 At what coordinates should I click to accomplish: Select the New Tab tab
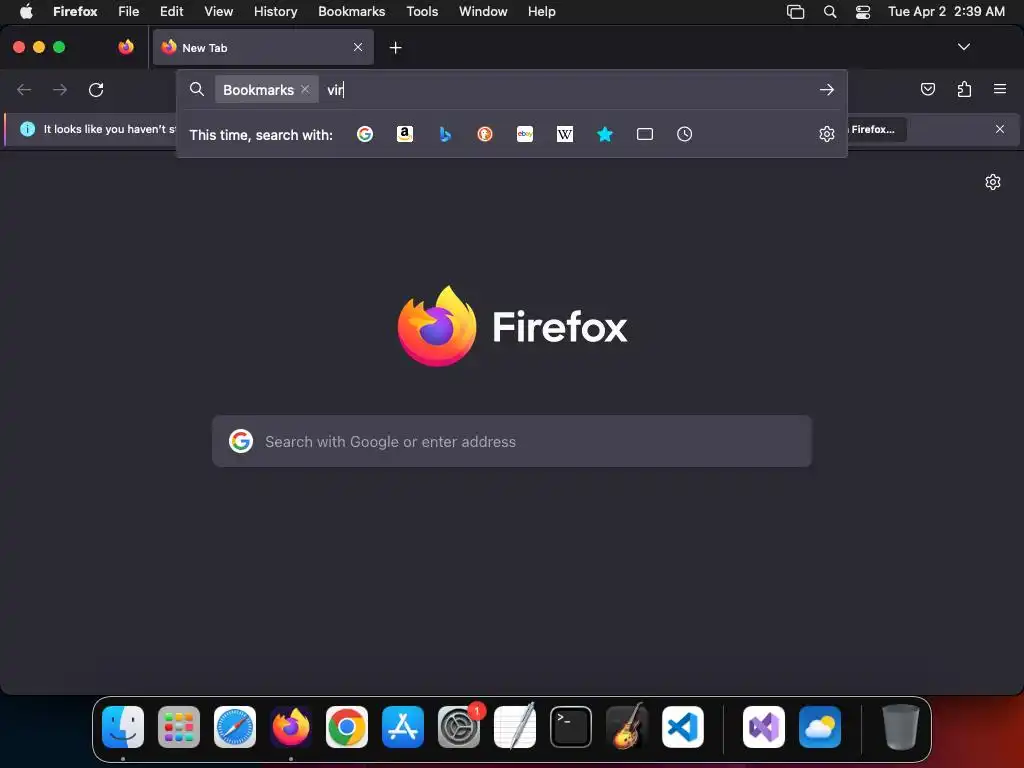tap(263, 47)
